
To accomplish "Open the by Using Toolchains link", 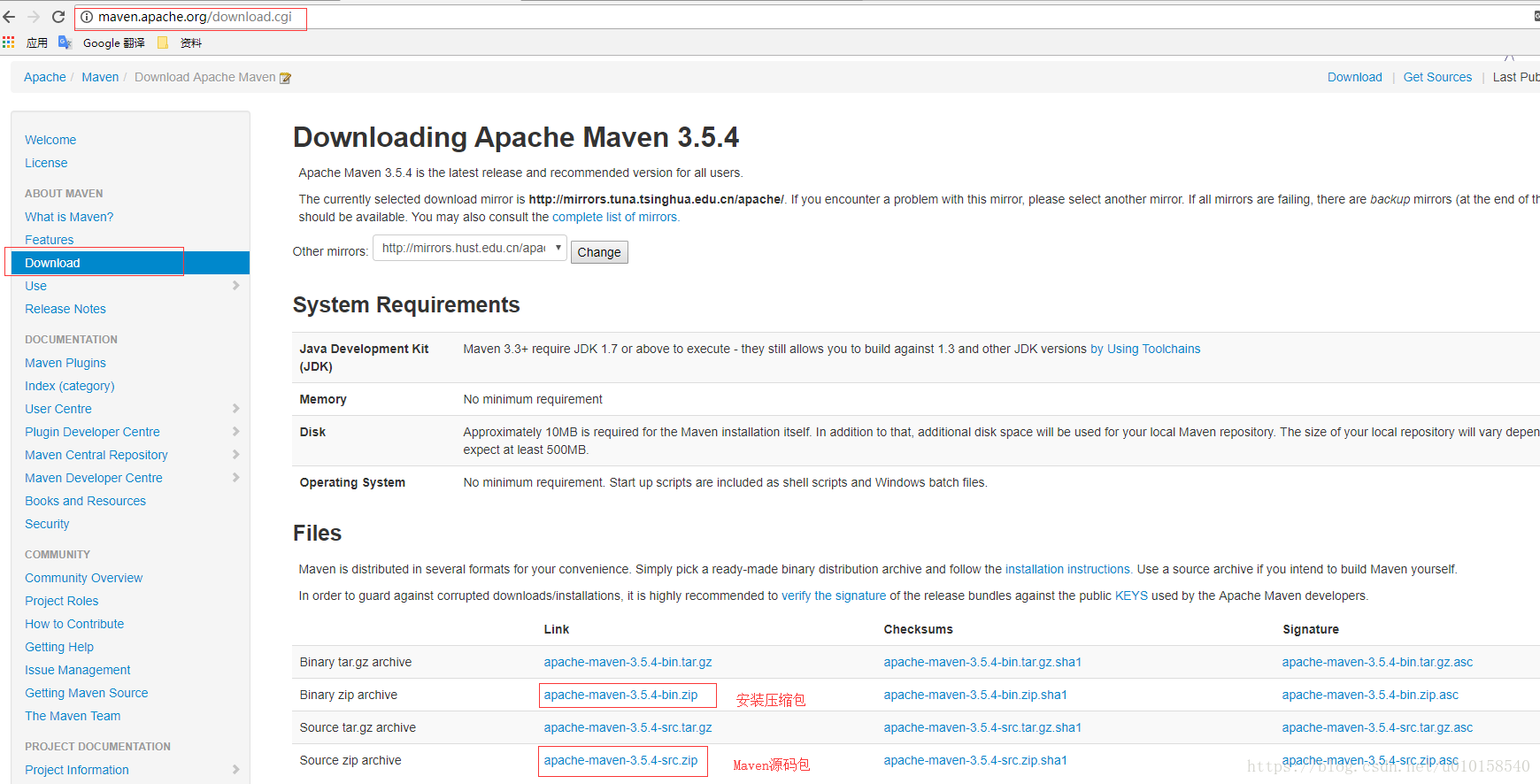I will (1145, 349).
